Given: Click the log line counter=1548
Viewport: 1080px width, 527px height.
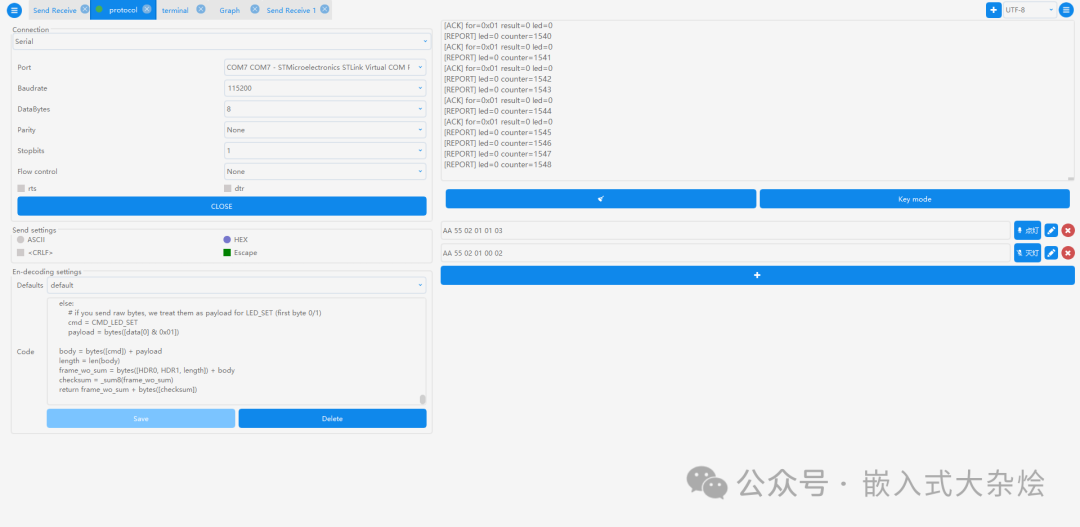Looking at the screenshot, I should [x=497, y=165].
